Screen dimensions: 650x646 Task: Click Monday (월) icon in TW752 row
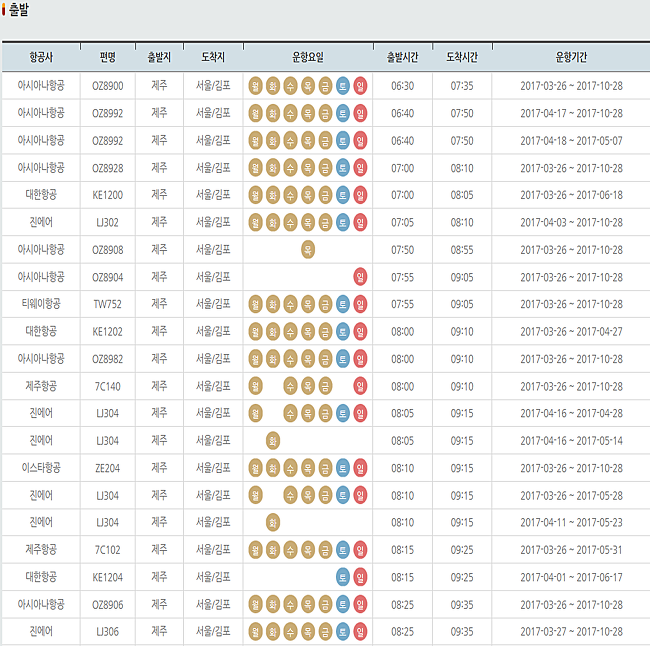(255, 304)
